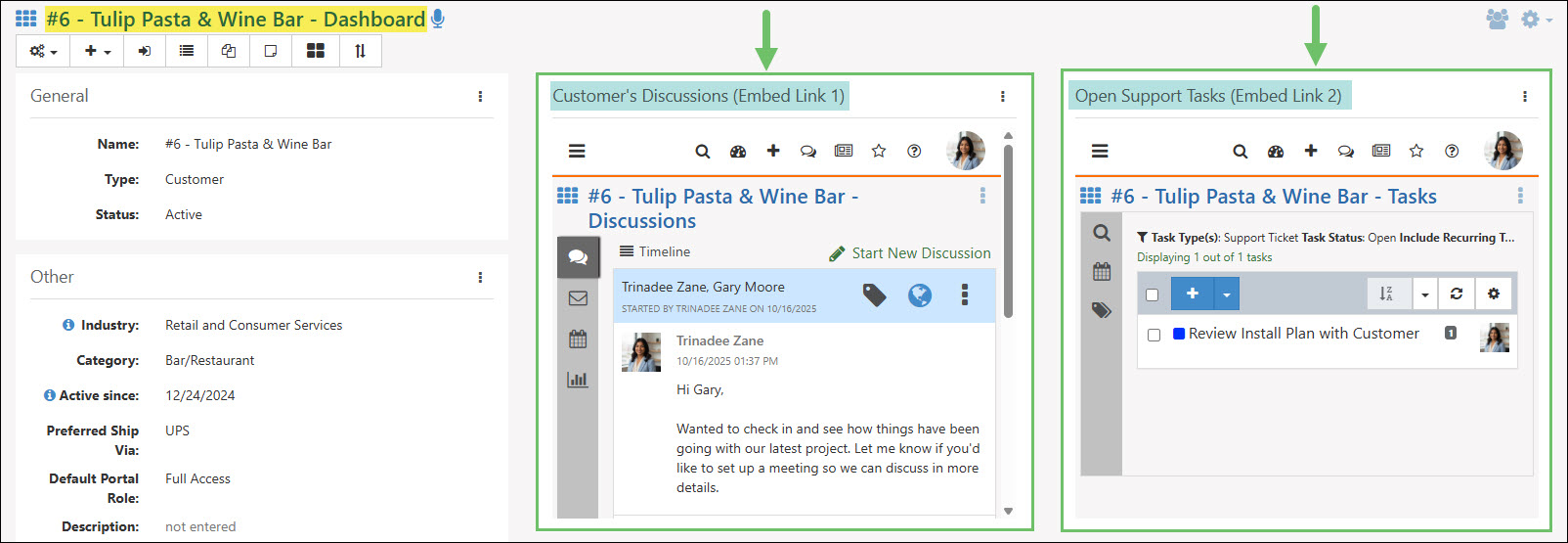The image size is (1568, 543).
Task: Click Trinadee Zane's message avatar thumbnail
Action: 641,352
